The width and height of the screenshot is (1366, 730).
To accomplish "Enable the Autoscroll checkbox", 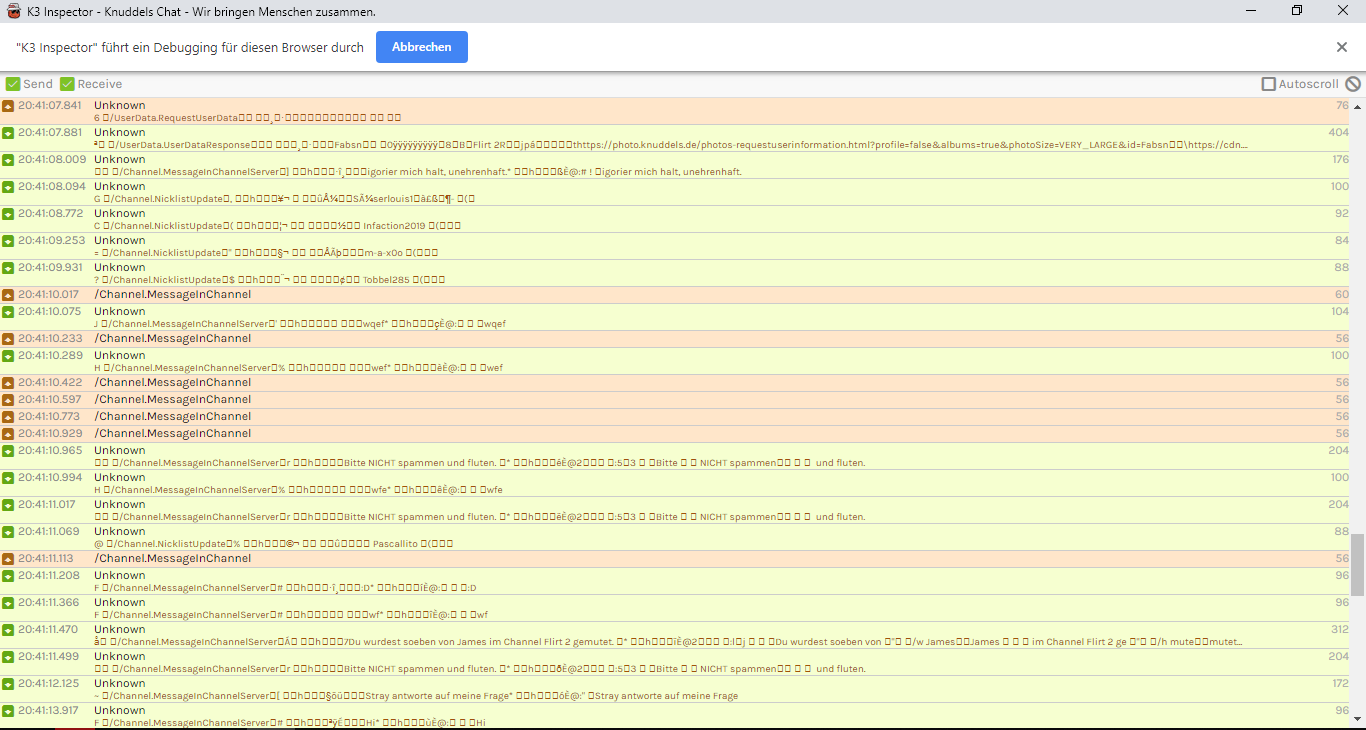I will [x=1269, y=84].
